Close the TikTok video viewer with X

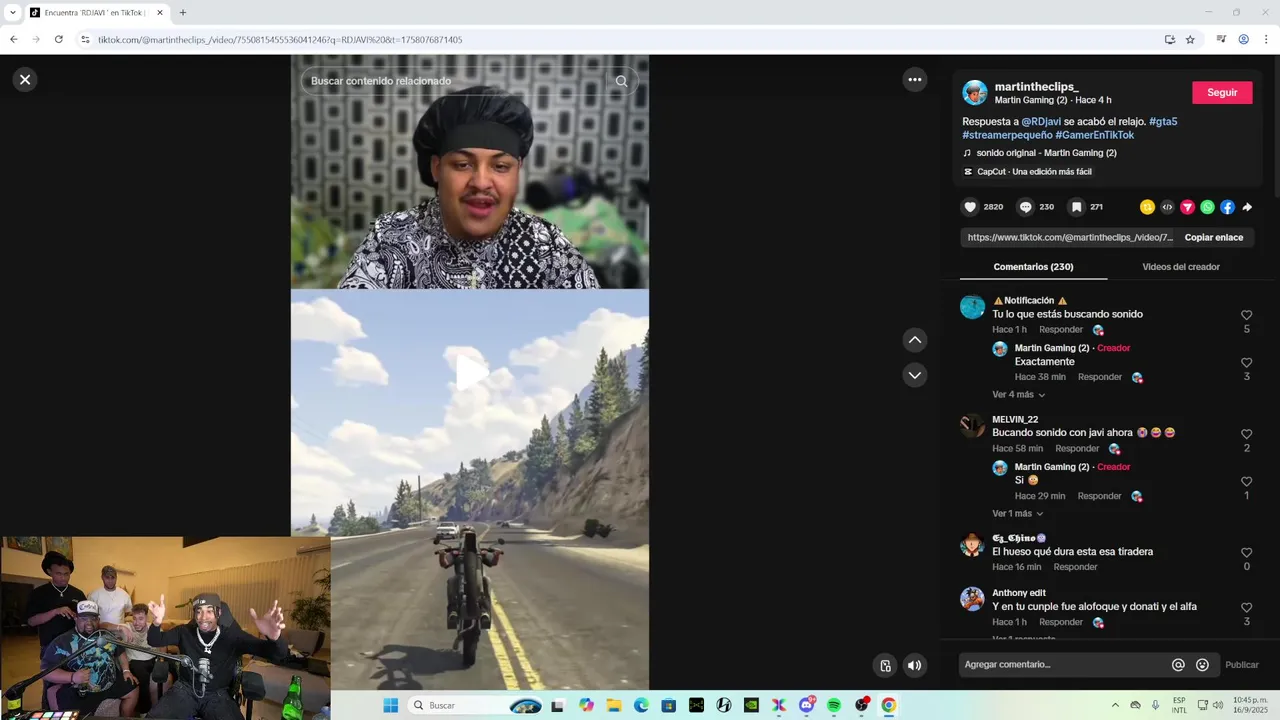pos(25,80)
